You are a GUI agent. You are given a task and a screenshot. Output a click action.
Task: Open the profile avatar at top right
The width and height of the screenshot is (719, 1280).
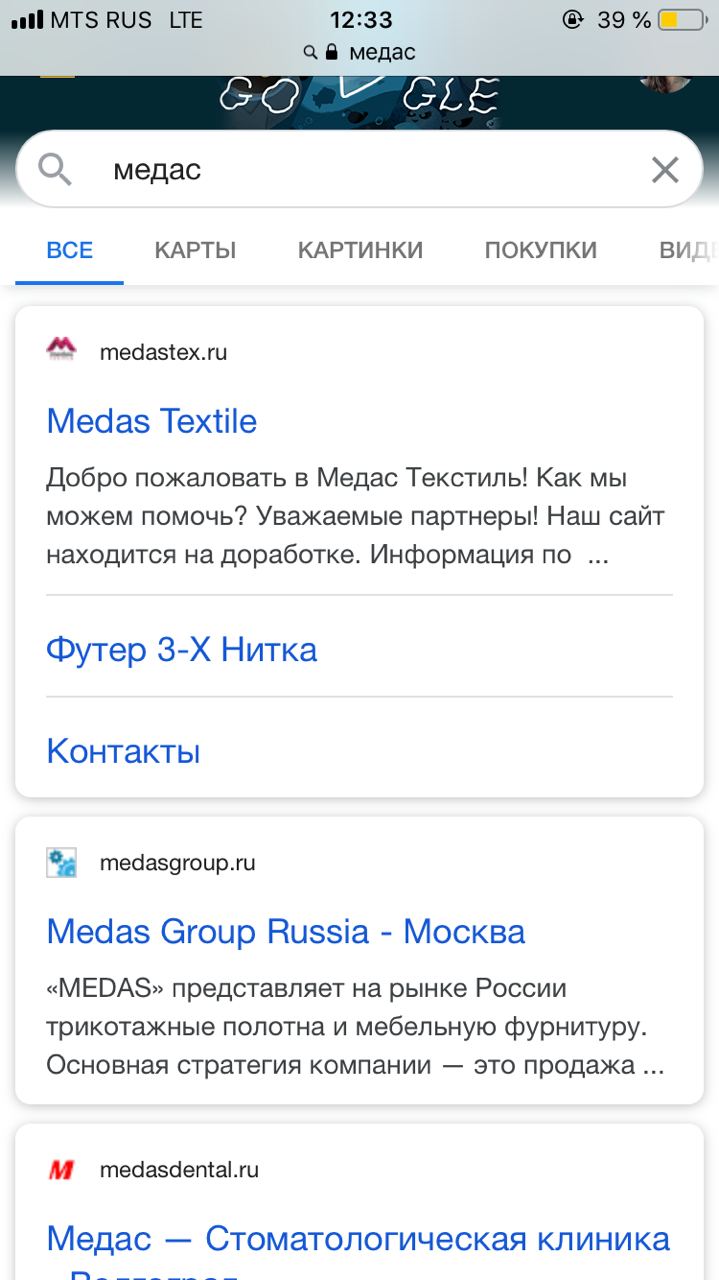(x=665, y=85)
